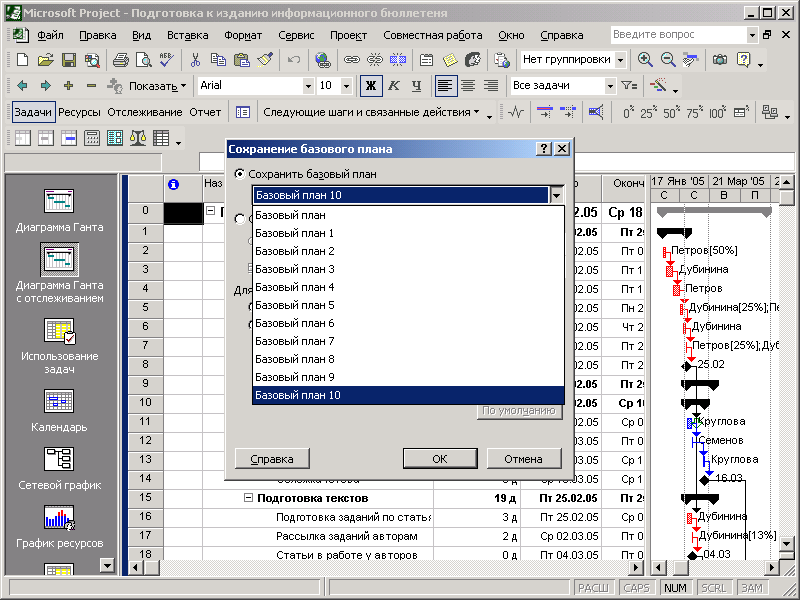
Task: Click the sidebar scroll-down arrow
Action: [107, 565]
